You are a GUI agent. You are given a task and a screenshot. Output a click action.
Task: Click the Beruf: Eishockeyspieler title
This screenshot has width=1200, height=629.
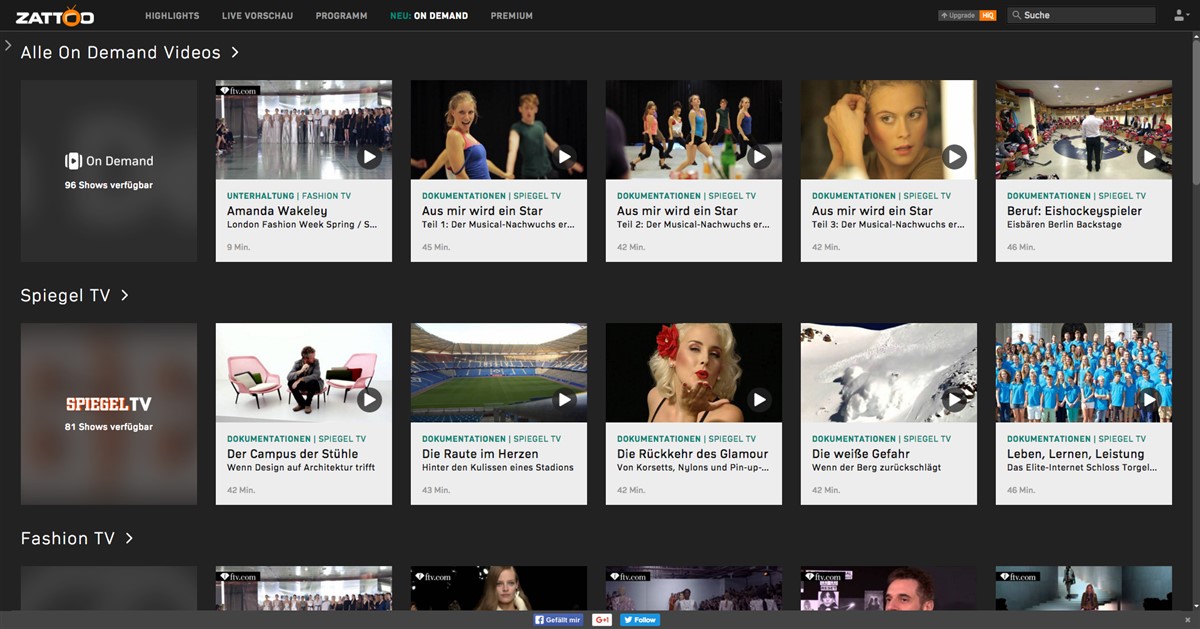[x=1074, y=211]
